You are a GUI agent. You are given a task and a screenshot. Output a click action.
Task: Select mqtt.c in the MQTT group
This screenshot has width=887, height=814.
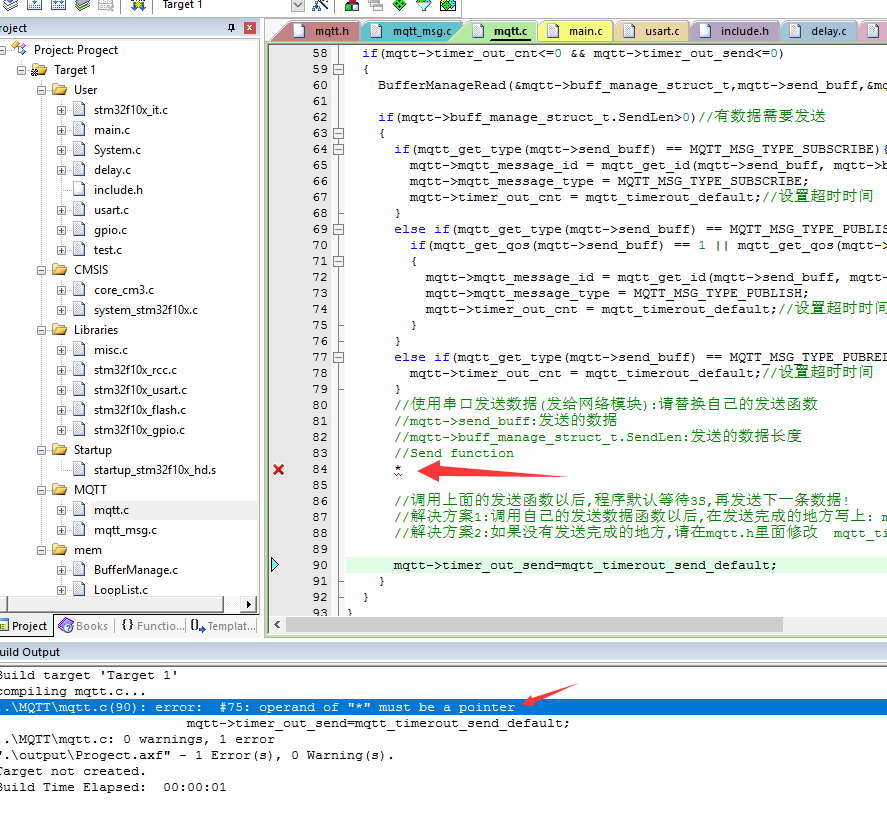[111, 510]
